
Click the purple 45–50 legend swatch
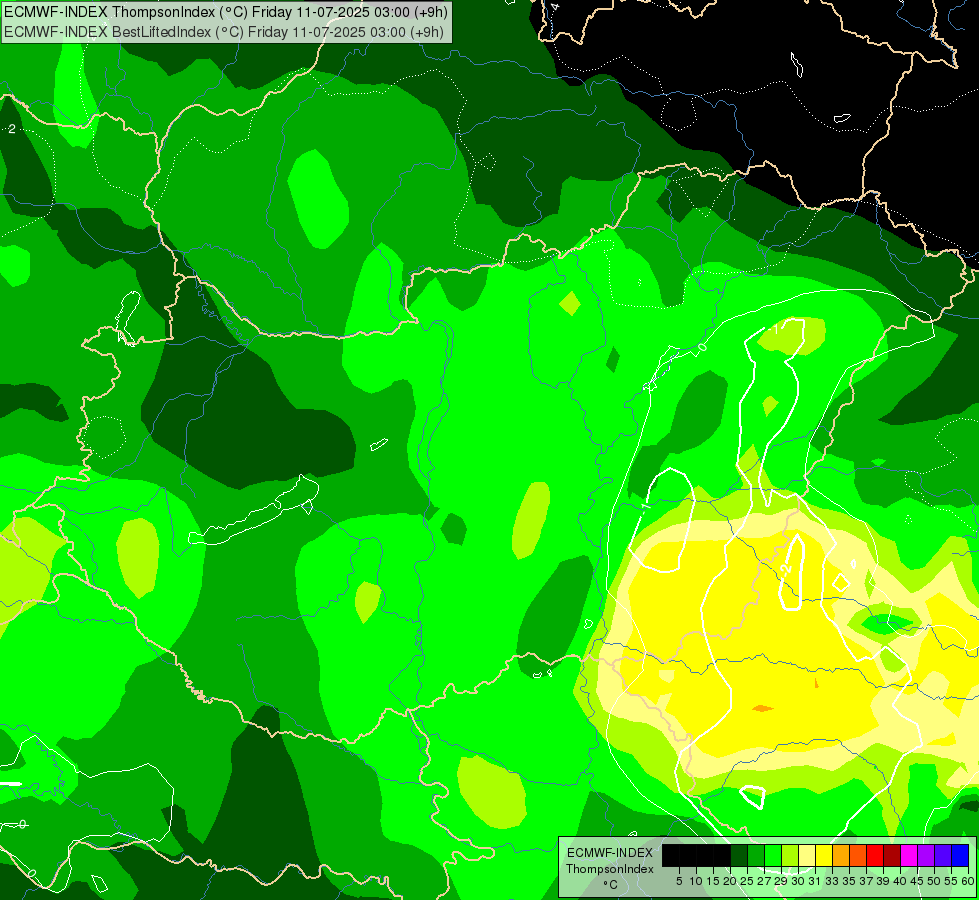(926, 855)
